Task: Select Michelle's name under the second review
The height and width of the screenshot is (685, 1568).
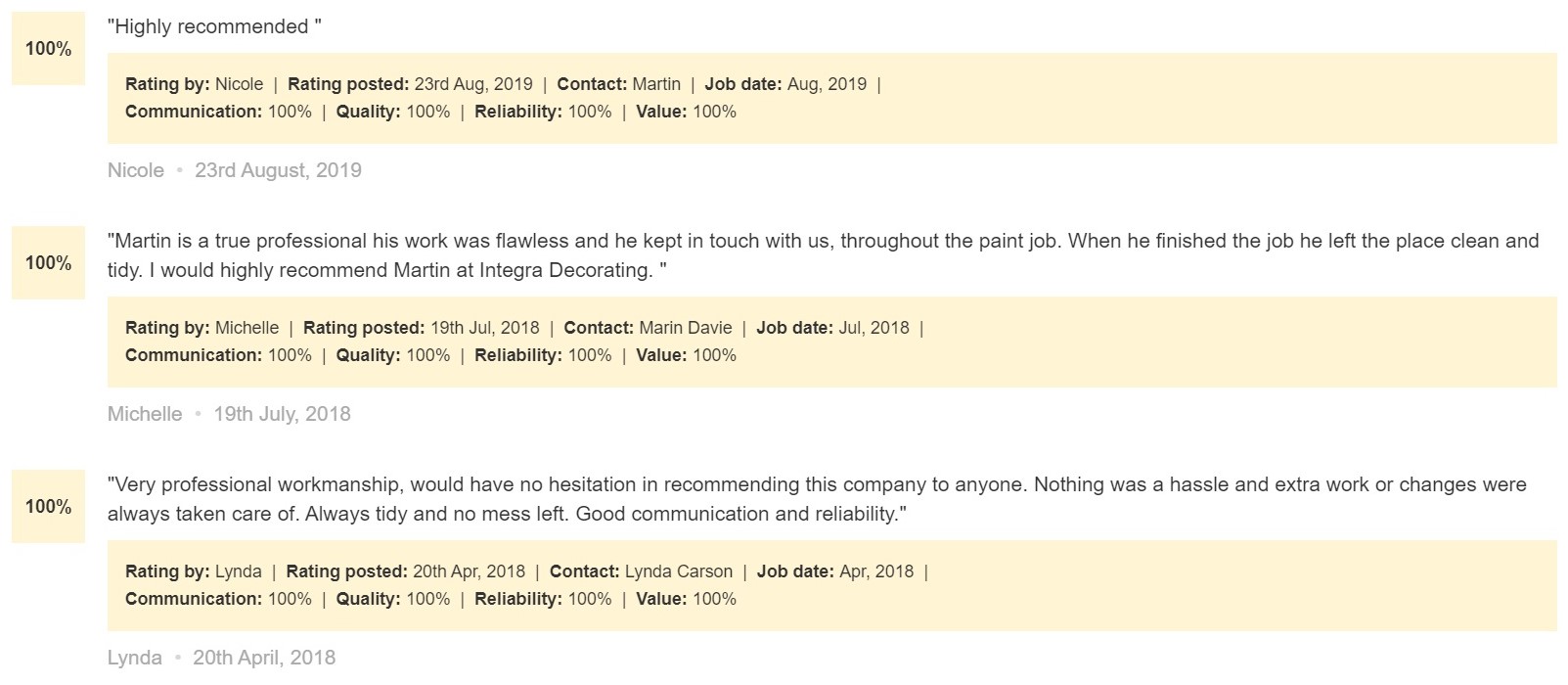Action: [145, 414]
